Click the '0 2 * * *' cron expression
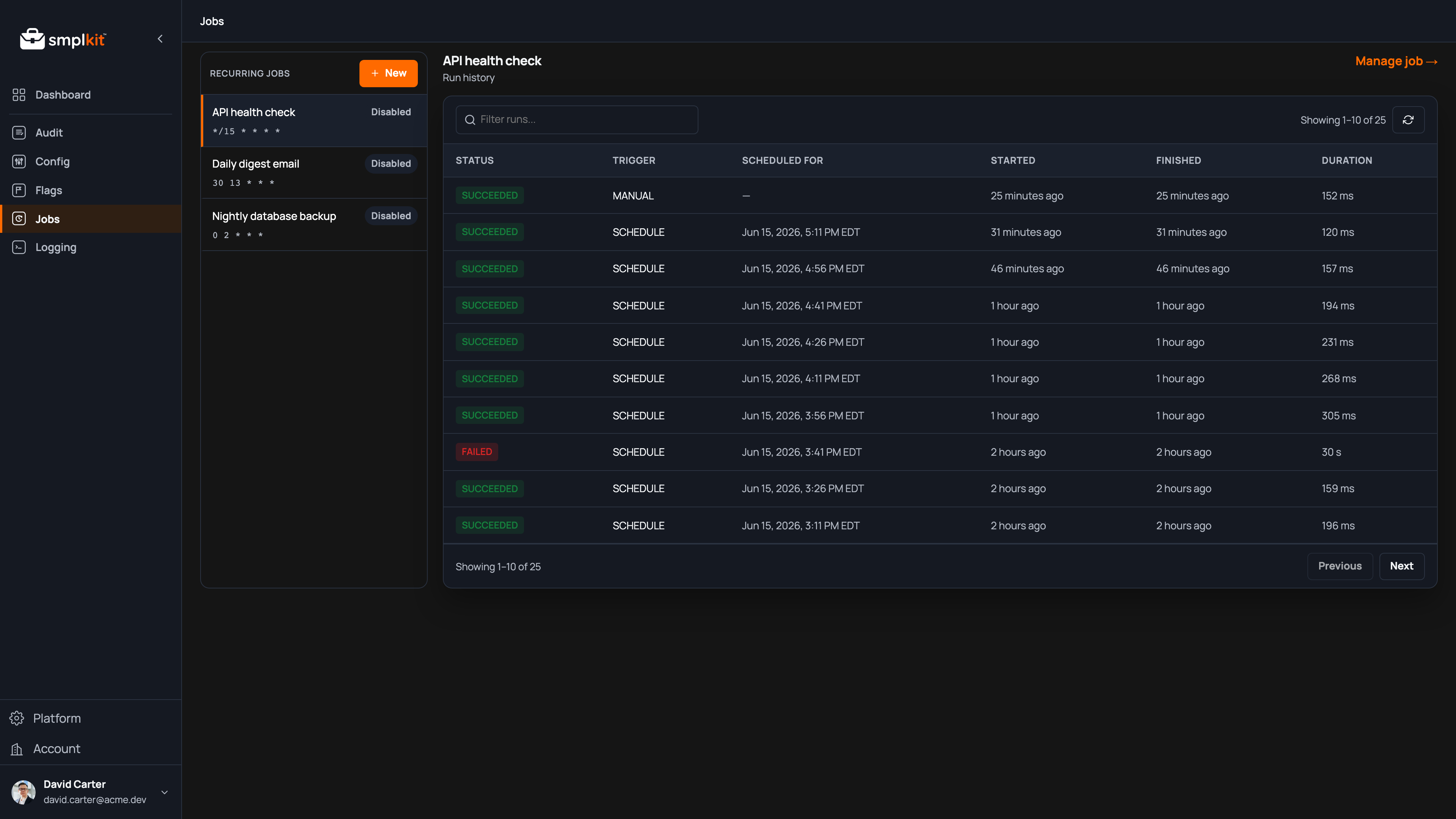The width and height of the screenshot is (1456, 819). pyautogui.click(x=238, y=235)
